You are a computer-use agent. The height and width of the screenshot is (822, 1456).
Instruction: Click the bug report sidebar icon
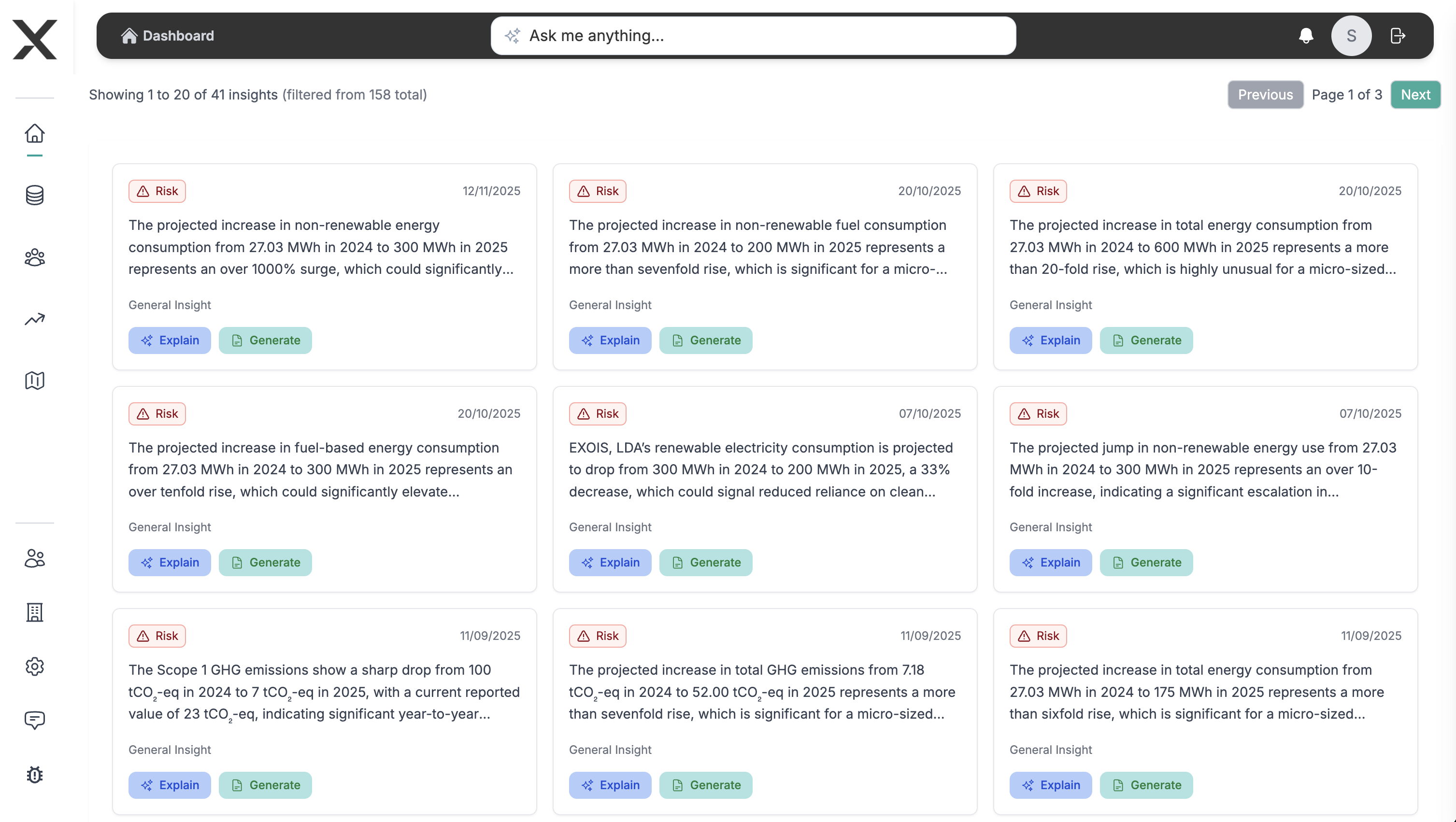point(34,775)
